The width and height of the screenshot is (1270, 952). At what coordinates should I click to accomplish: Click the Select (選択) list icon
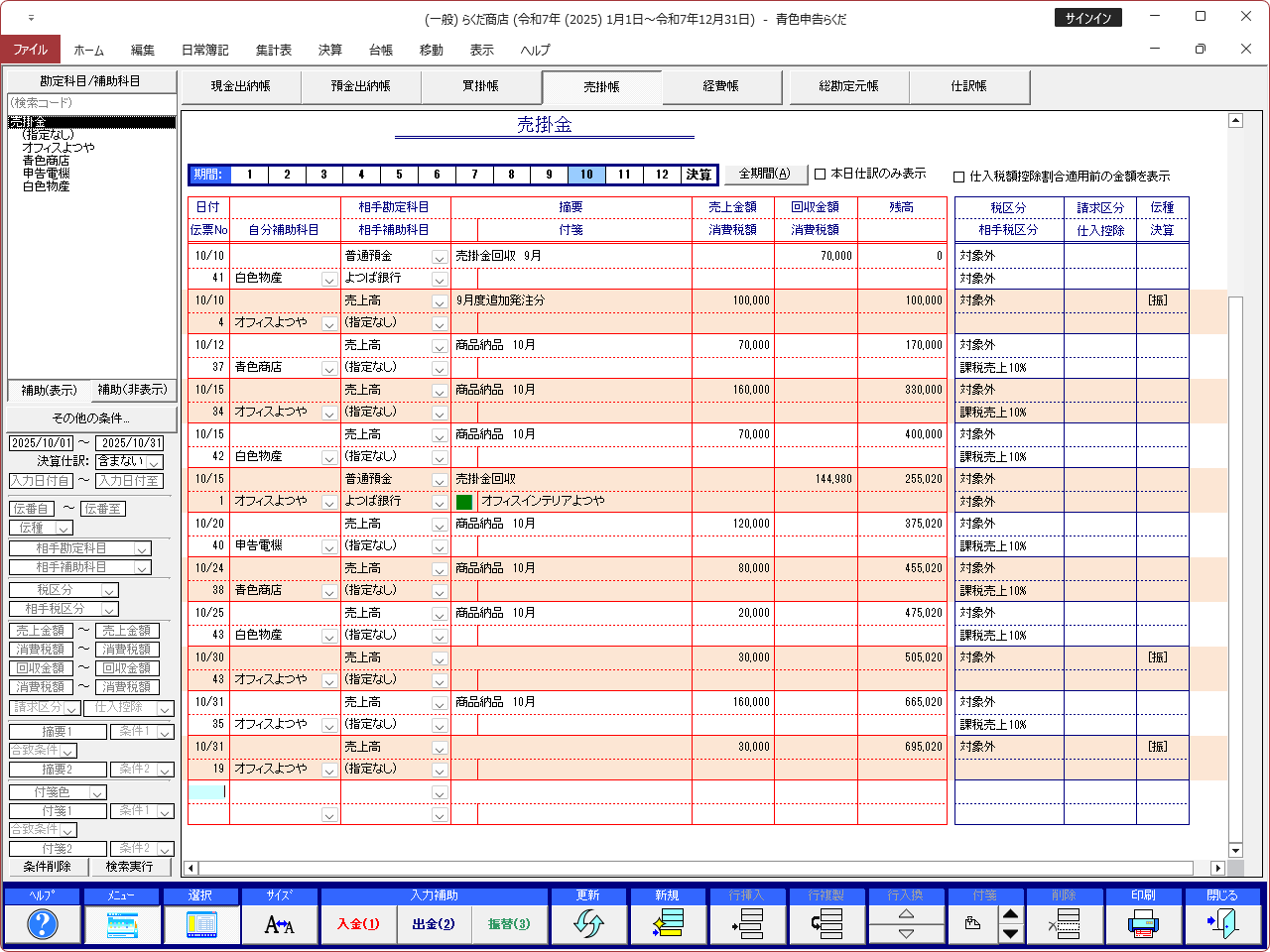[x=200, y=924]
